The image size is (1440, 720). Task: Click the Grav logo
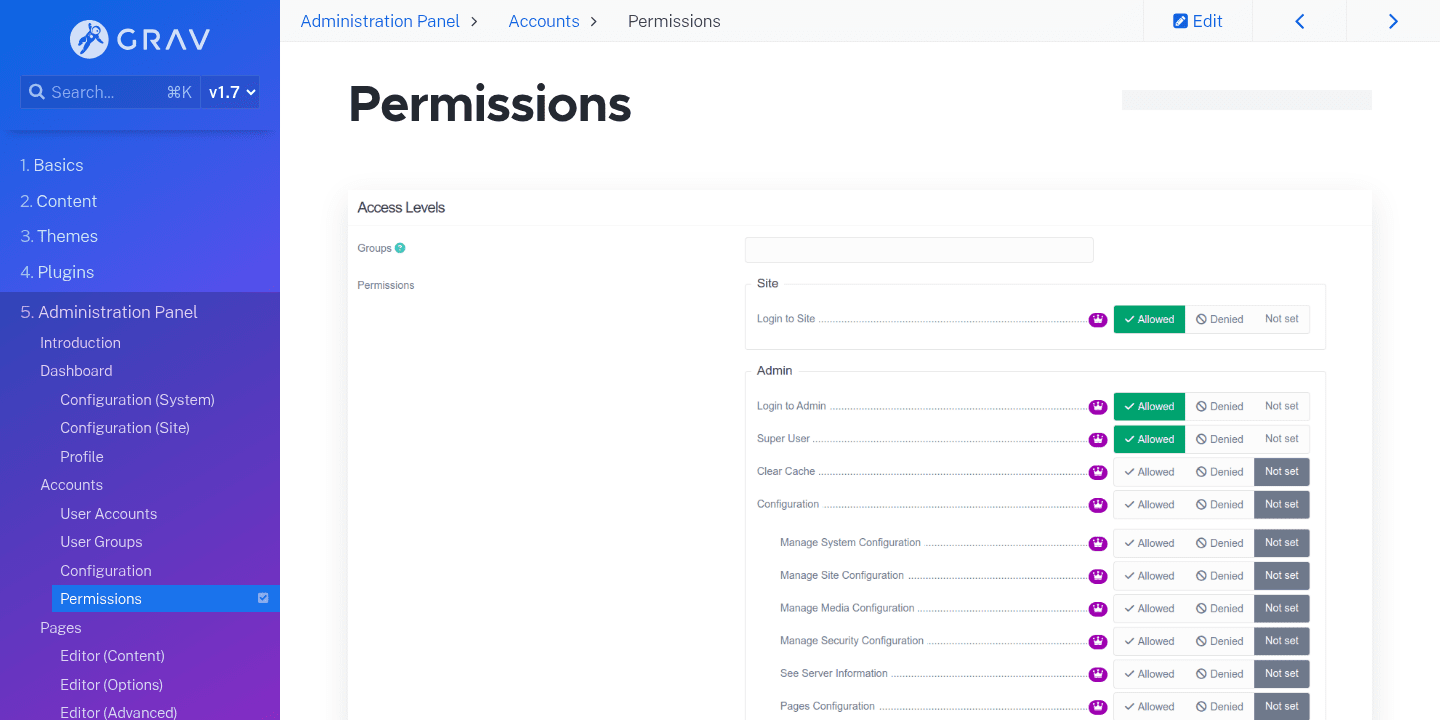point(138,40)
